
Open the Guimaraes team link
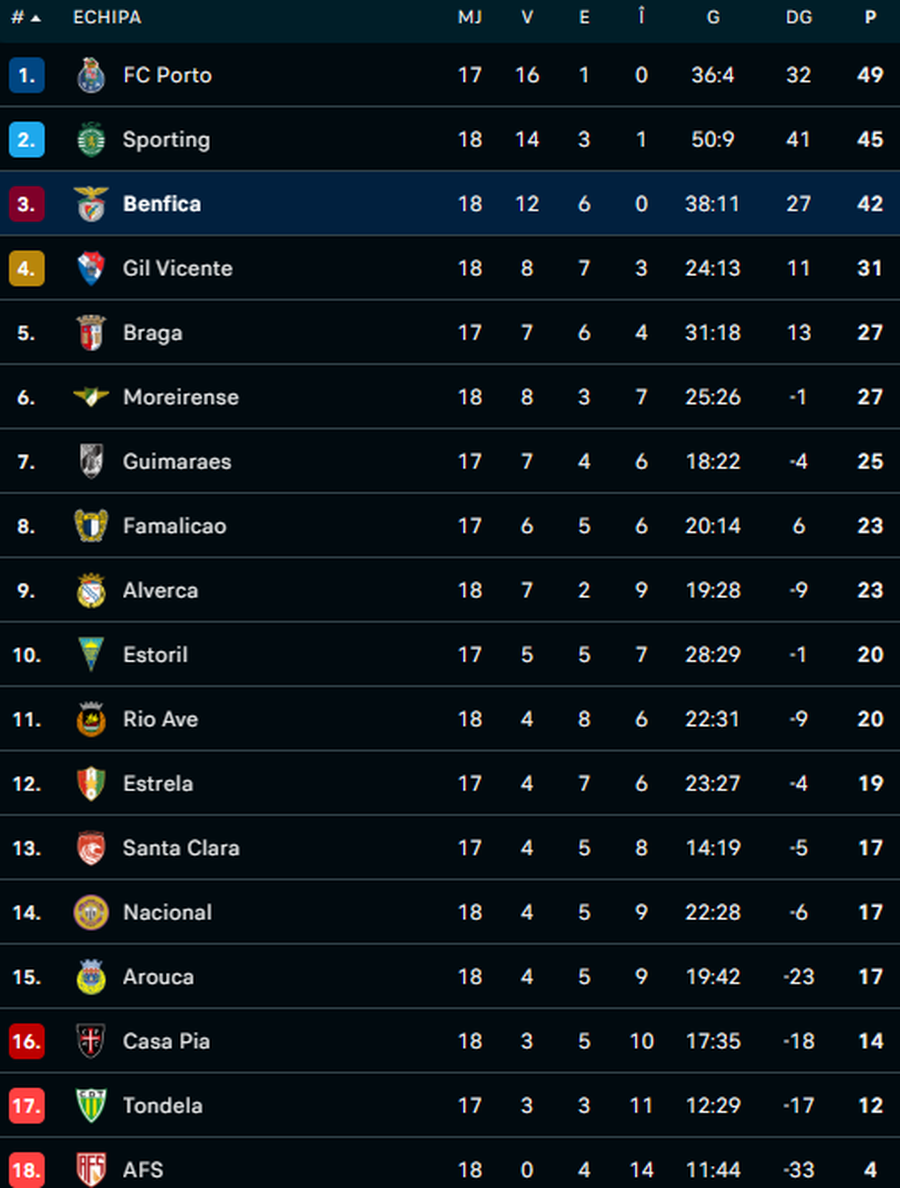pos(176,462)
